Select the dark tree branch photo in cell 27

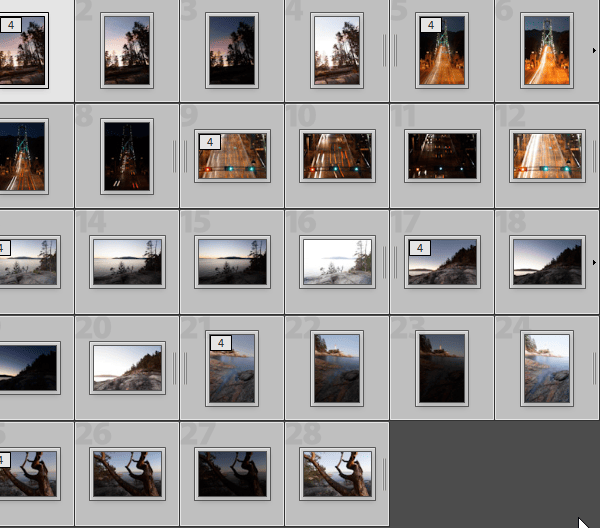232,474
